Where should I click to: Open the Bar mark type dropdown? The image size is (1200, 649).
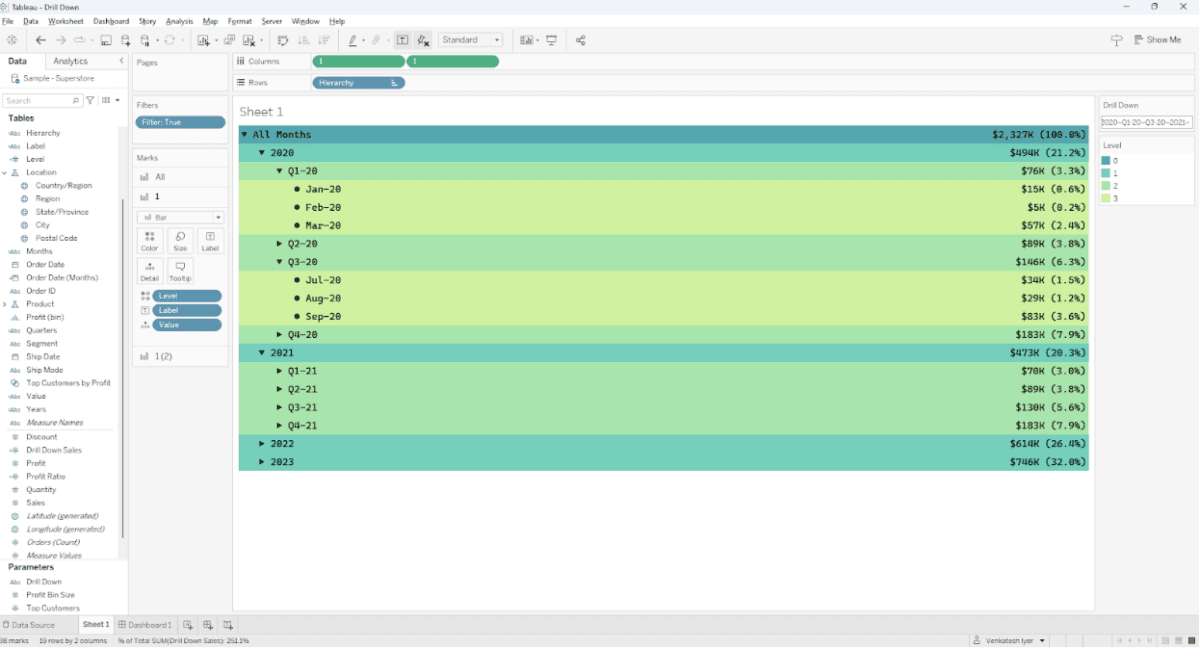pyautogui.click(x=180, y=217)
